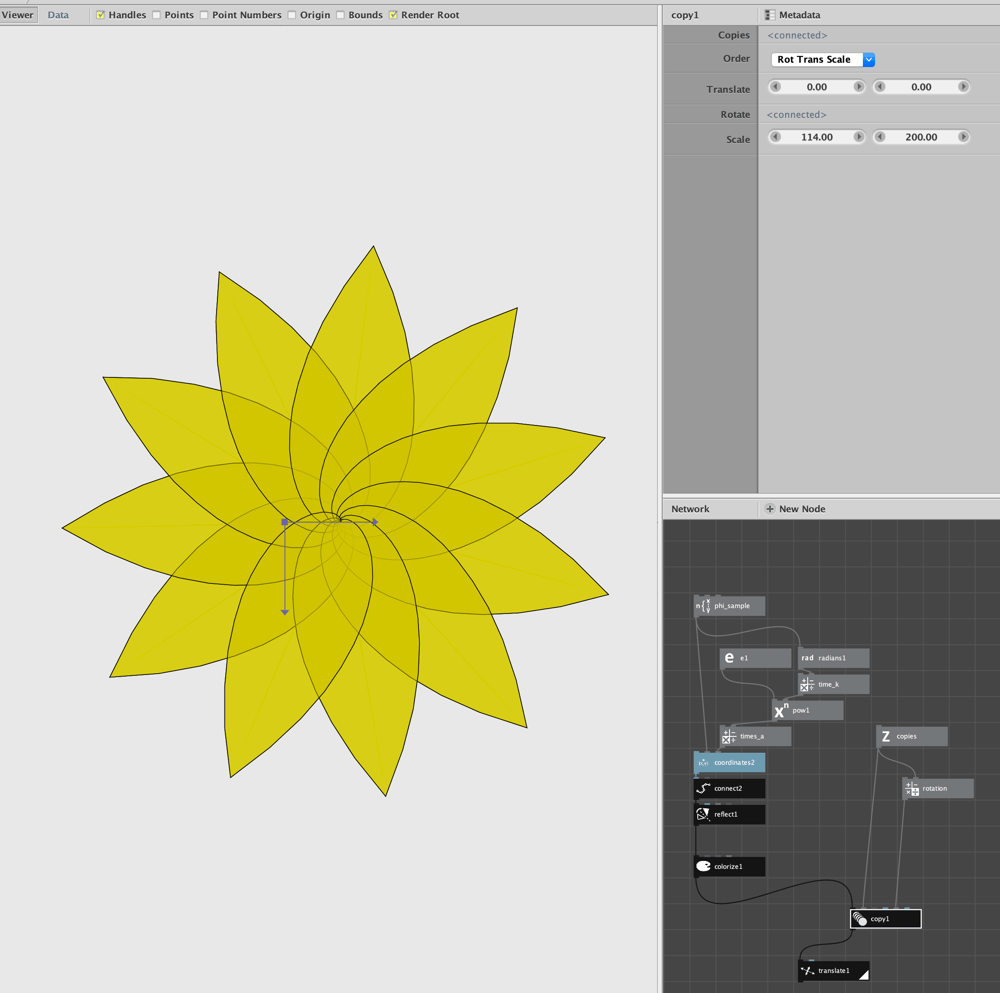Click the downward arrow handle in the viewer
1000x993 pixels.
pyautogui.click(x=284, y=612)
